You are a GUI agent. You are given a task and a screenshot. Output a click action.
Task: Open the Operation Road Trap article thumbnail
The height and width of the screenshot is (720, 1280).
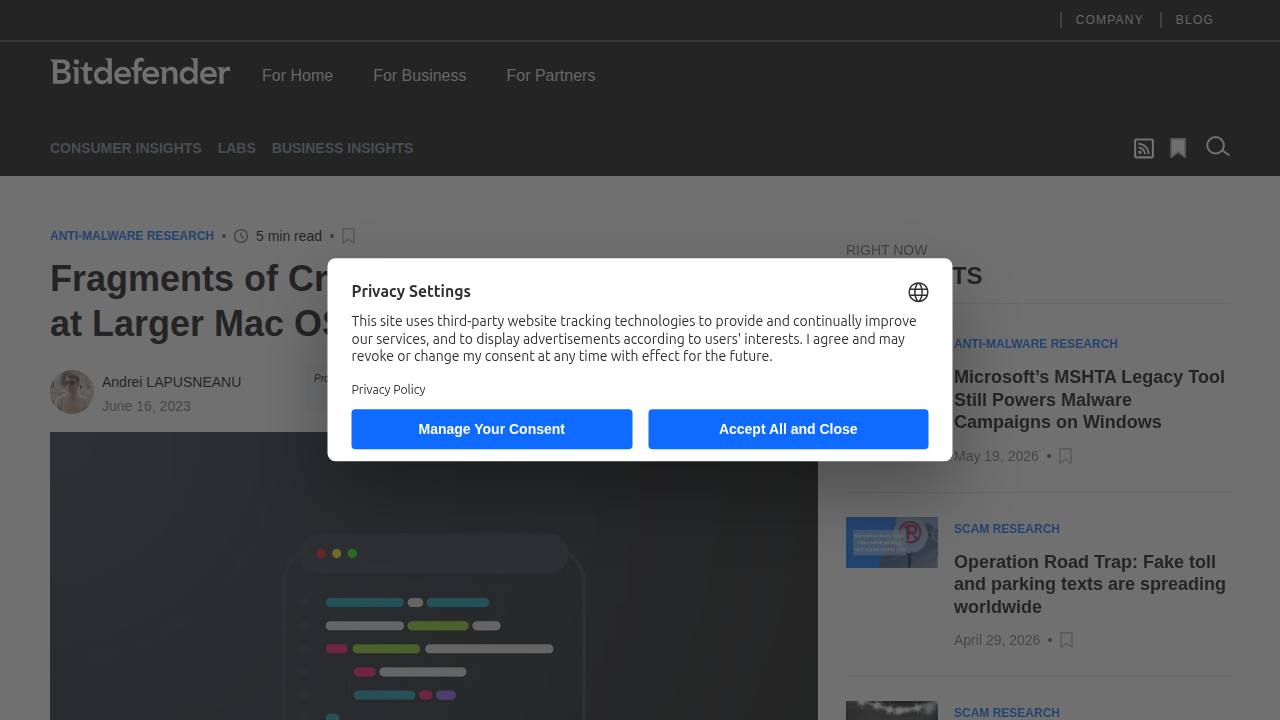[892, 542]
